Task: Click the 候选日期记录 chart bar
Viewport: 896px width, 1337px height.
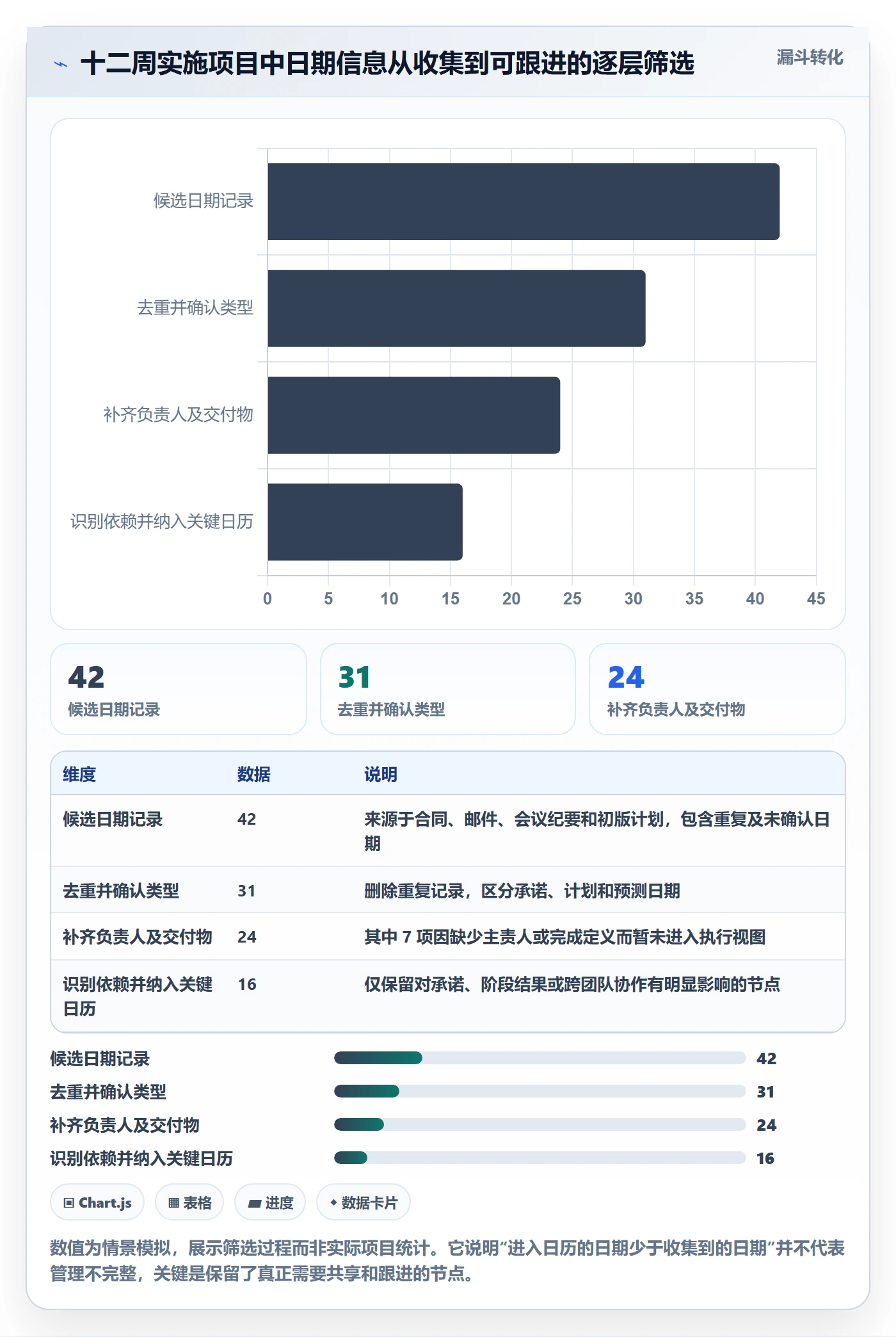Action: [524, 202]
